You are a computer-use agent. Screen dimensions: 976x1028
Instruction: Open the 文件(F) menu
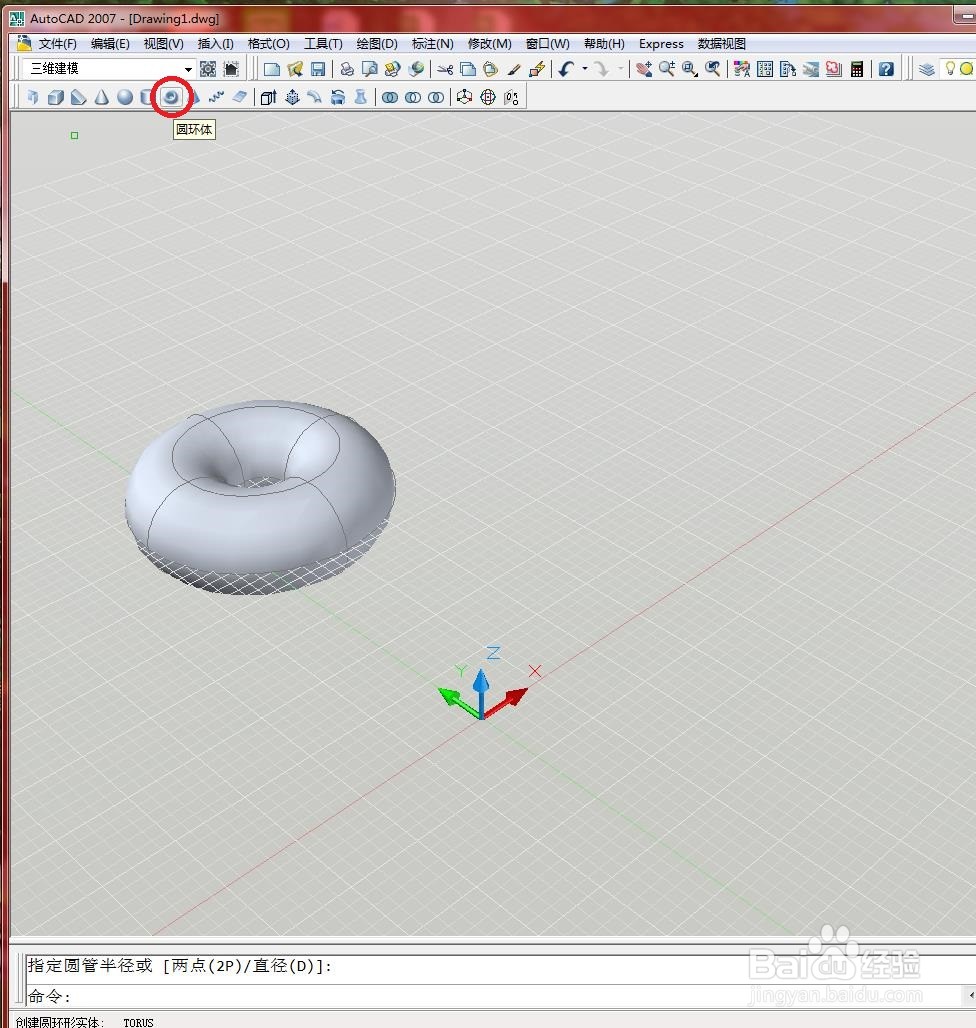[x=57, y=44]
